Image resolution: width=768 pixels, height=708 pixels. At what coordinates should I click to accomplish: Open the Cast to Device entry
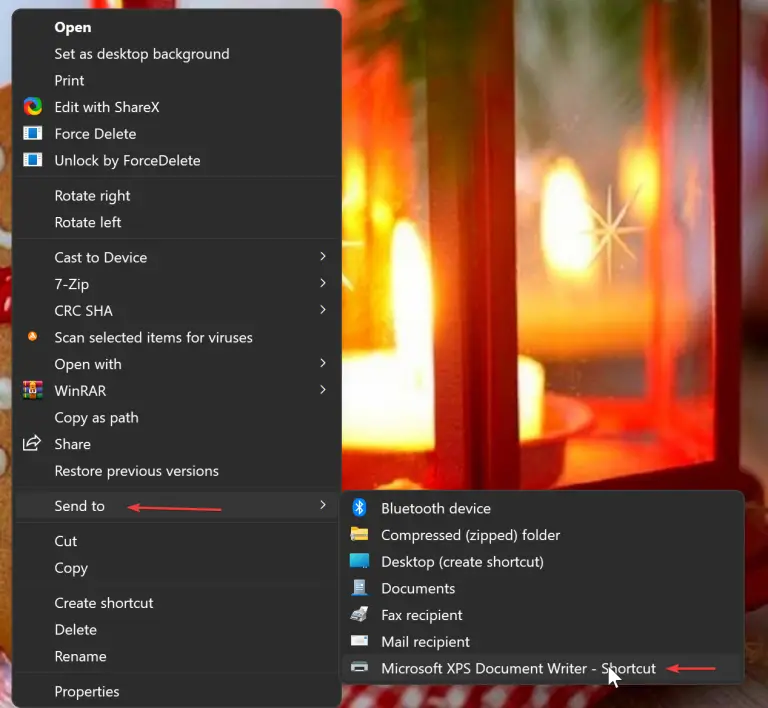(177, 258)
